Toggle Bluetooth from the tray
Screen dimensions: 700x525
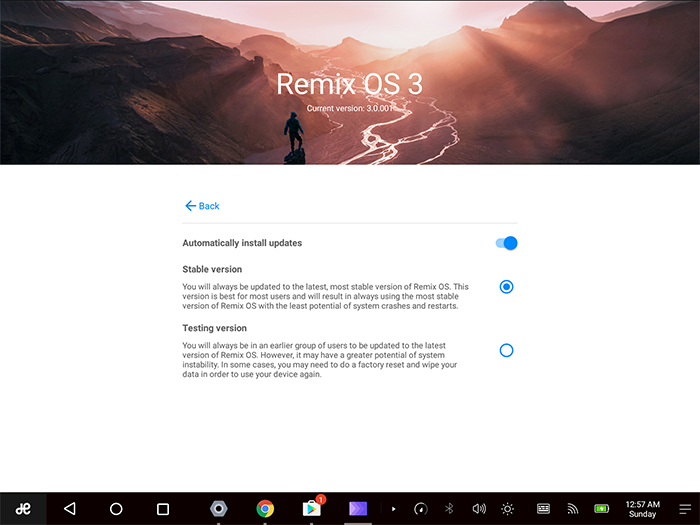click(x=449, y=509)
